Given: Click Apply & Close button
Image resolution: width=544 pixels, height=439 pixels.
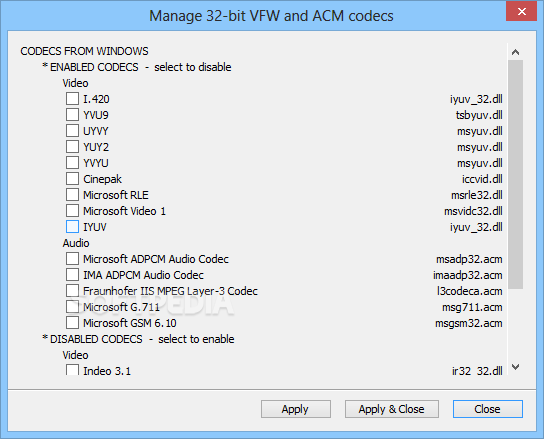Looking at the screenshot, I should (x=392, y=409).
